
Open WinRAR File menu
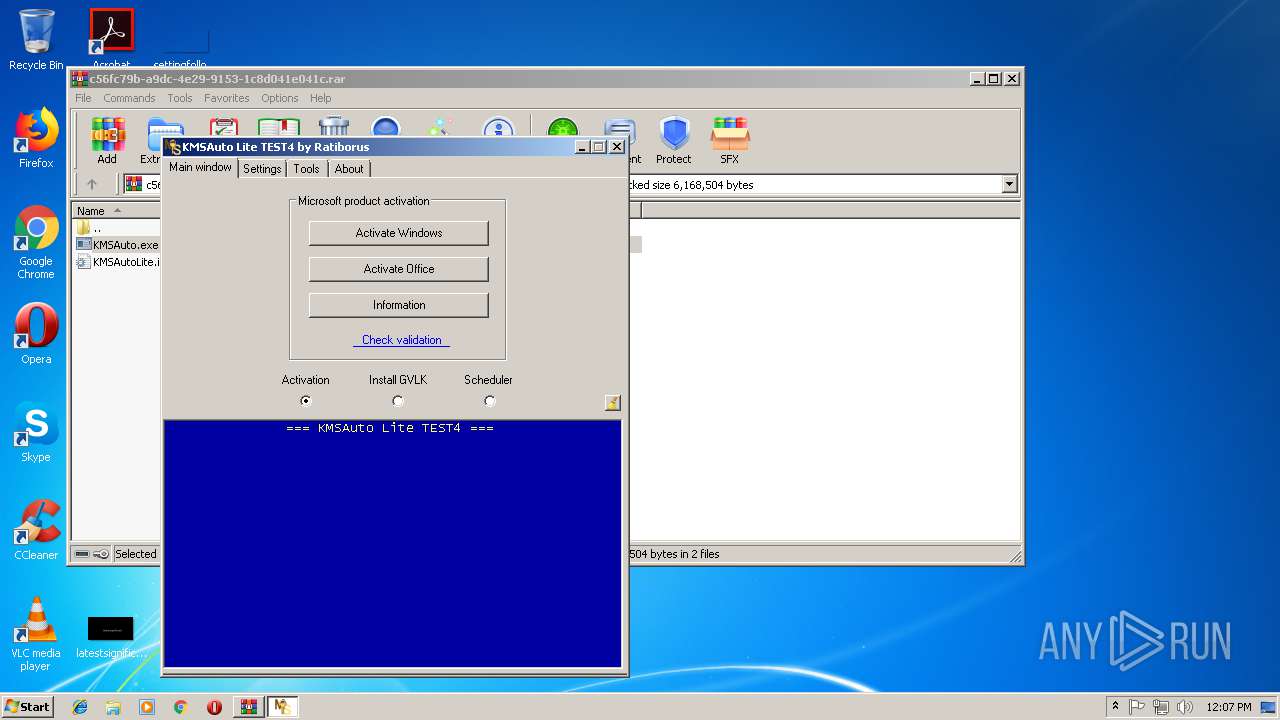(x=83, y=98)
